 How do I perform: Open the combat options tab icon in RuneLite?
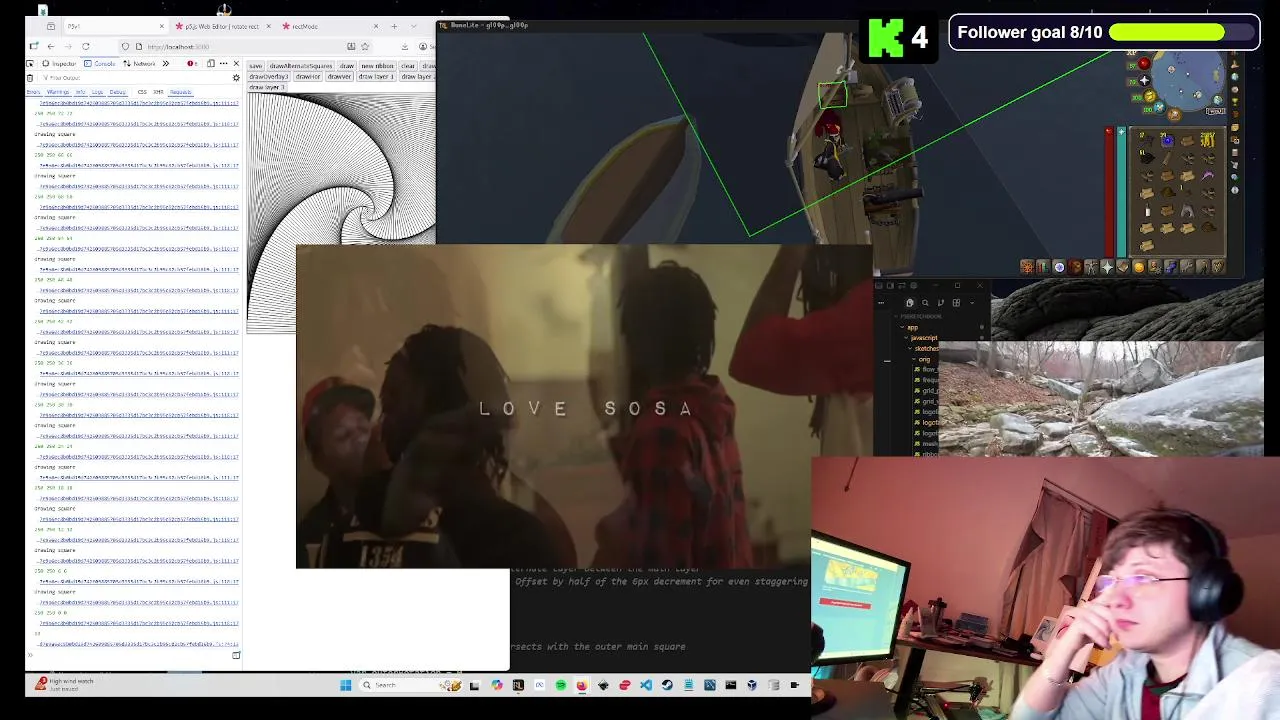(x=1027, y=267)
